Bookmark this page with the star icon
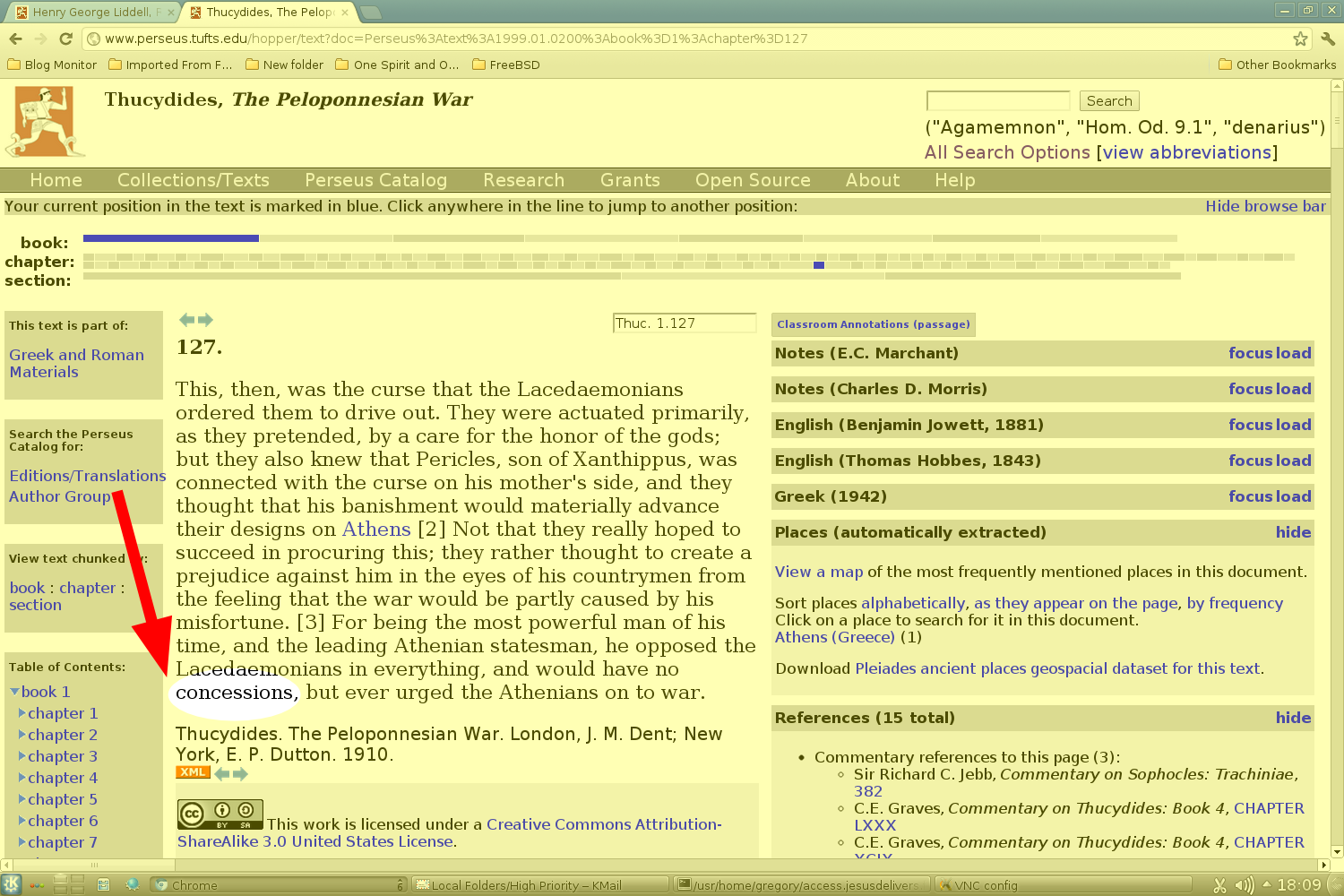Viewport: 1344px width, 896px height. coord(1300,39)
